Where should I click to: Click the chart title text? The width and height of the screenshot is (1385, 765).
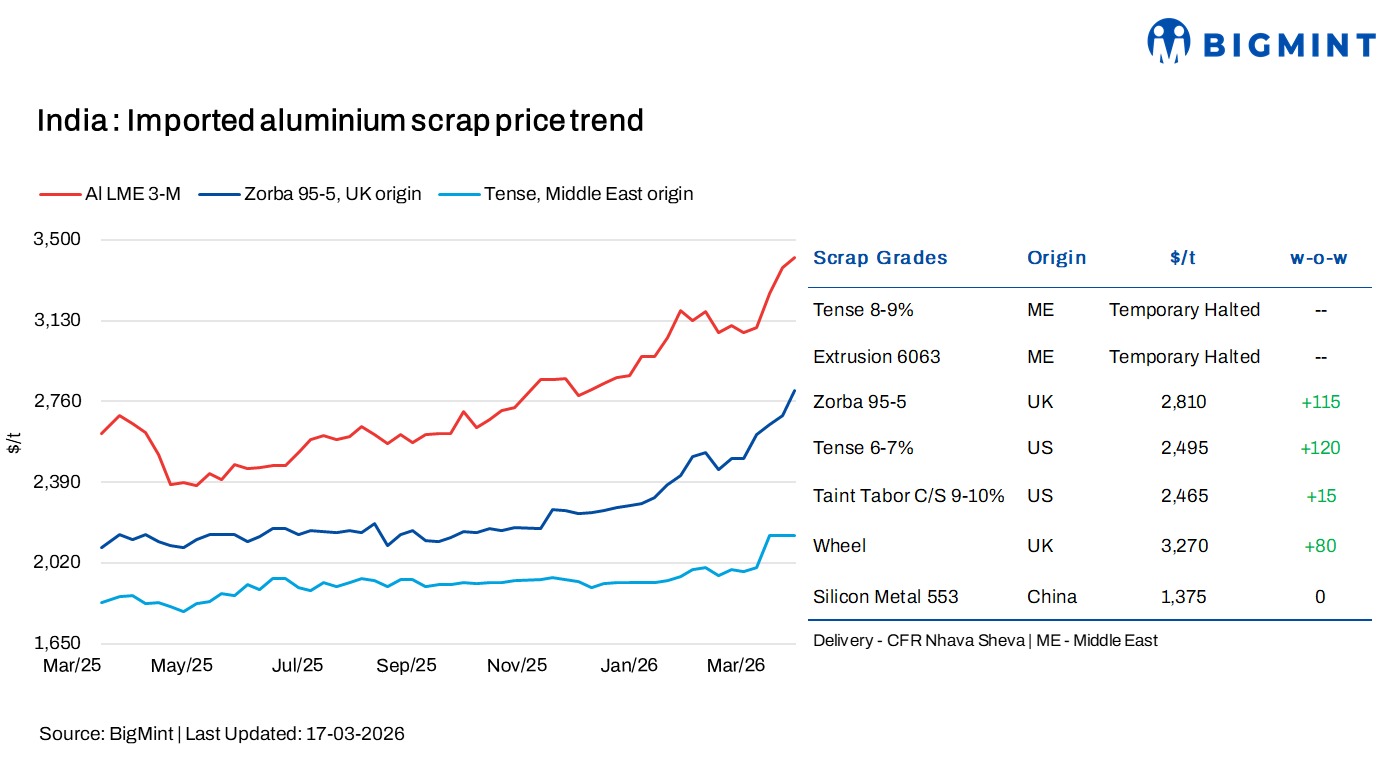[340, 121]
